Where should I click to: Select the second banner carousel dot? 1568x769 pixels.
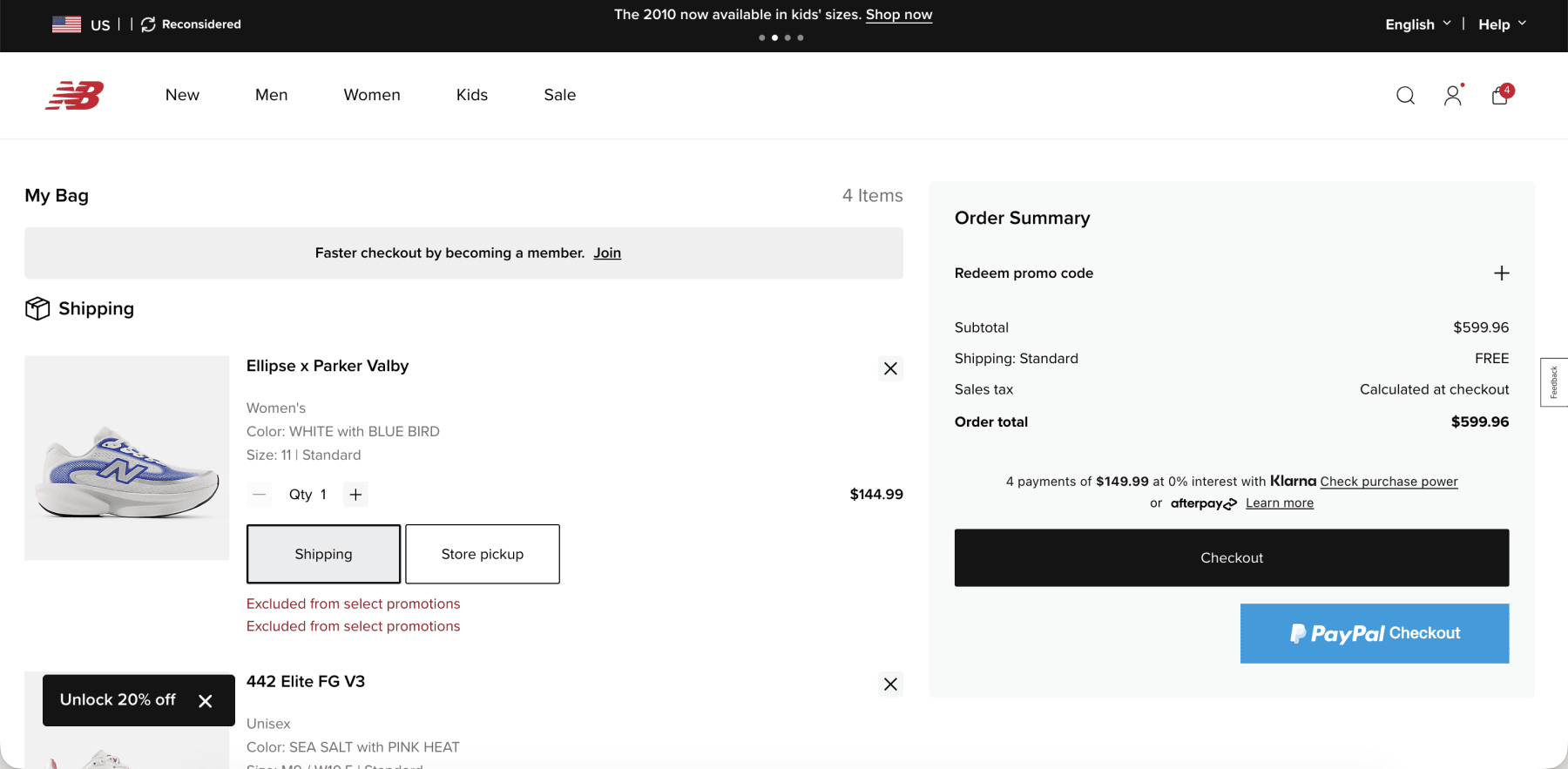click(774, 37)
